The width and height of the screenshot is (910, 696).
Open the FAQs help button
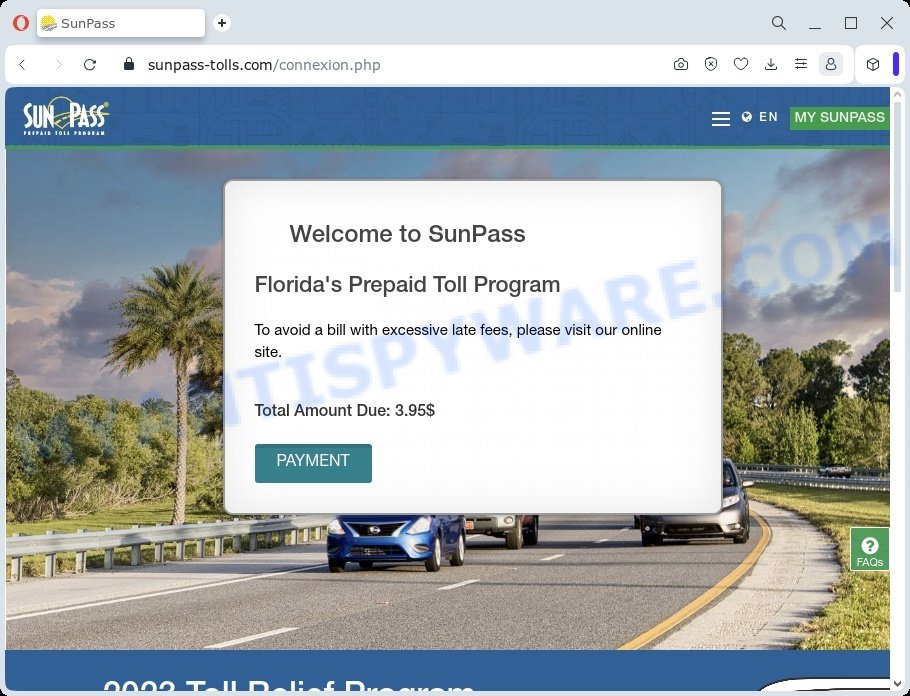(869, 549)
